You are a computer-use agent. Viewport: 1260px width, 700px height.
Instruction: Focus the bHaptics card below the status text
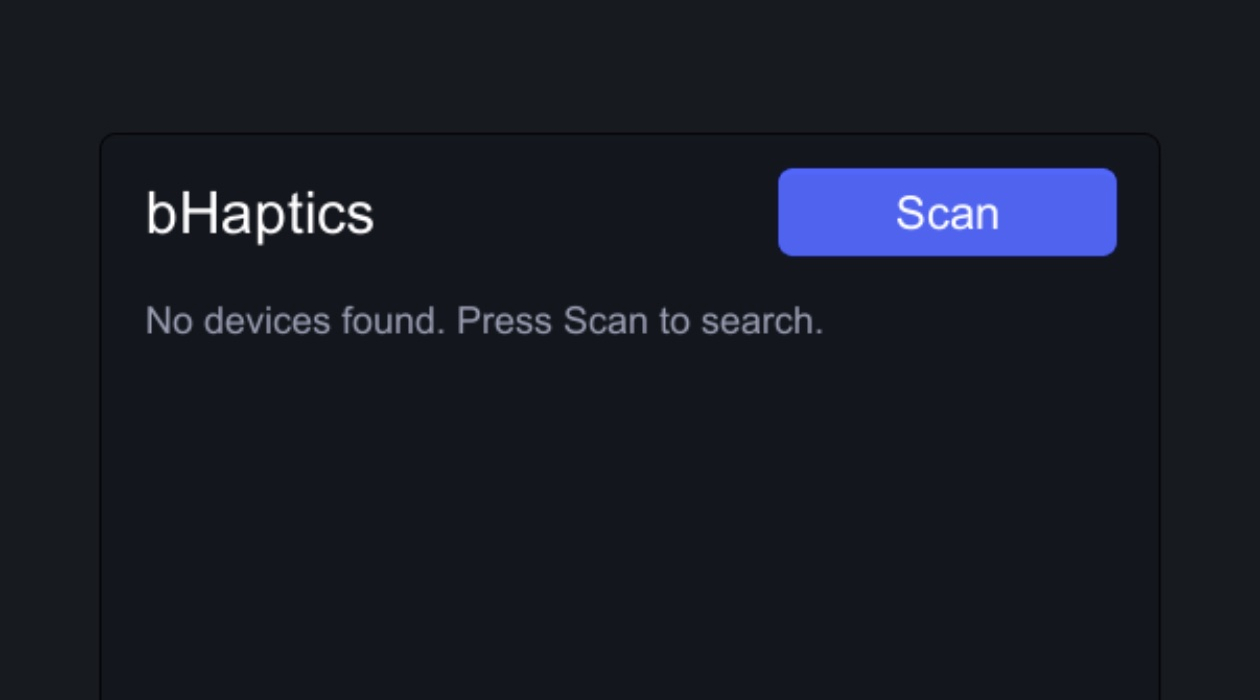[x=630, y=520]
